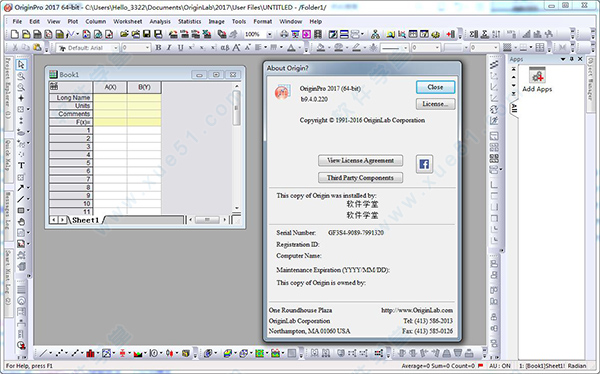Open the File menu

click(17, 21)
